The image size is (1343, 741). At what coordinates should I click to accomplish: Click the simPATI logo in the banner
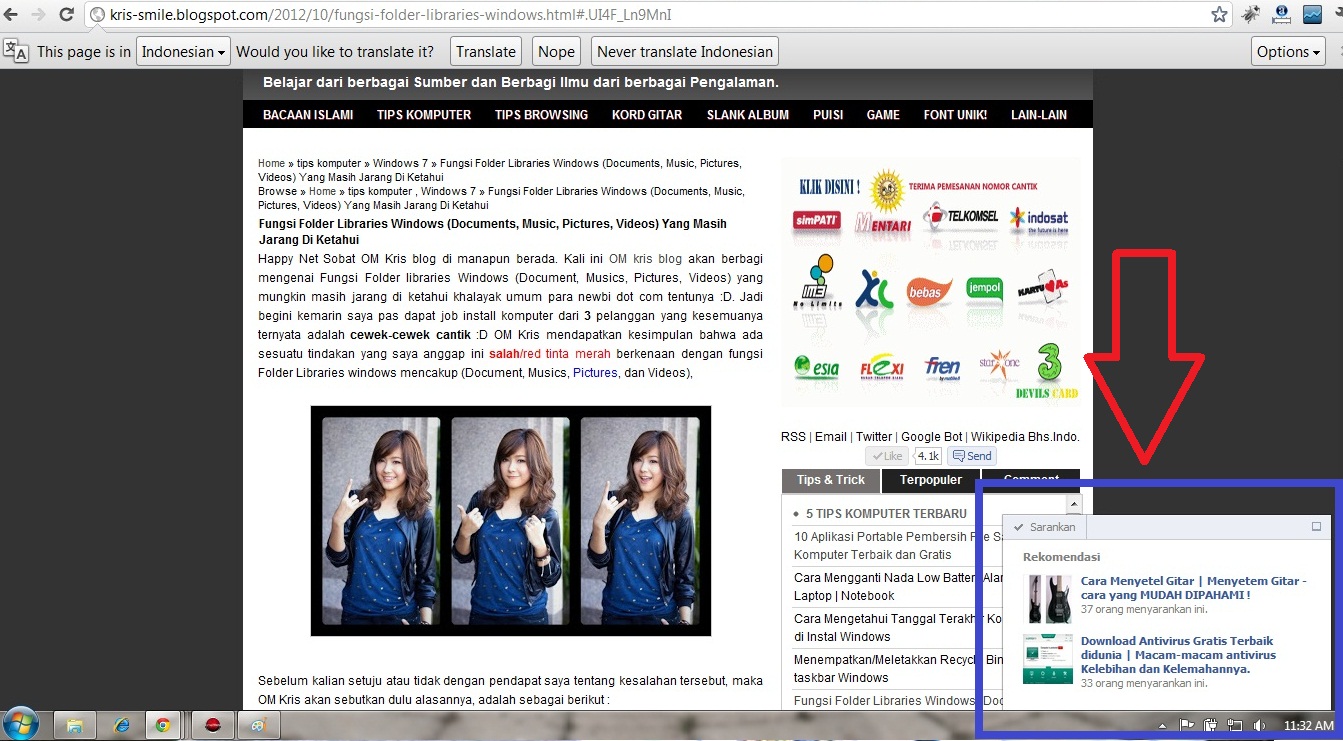817,221
